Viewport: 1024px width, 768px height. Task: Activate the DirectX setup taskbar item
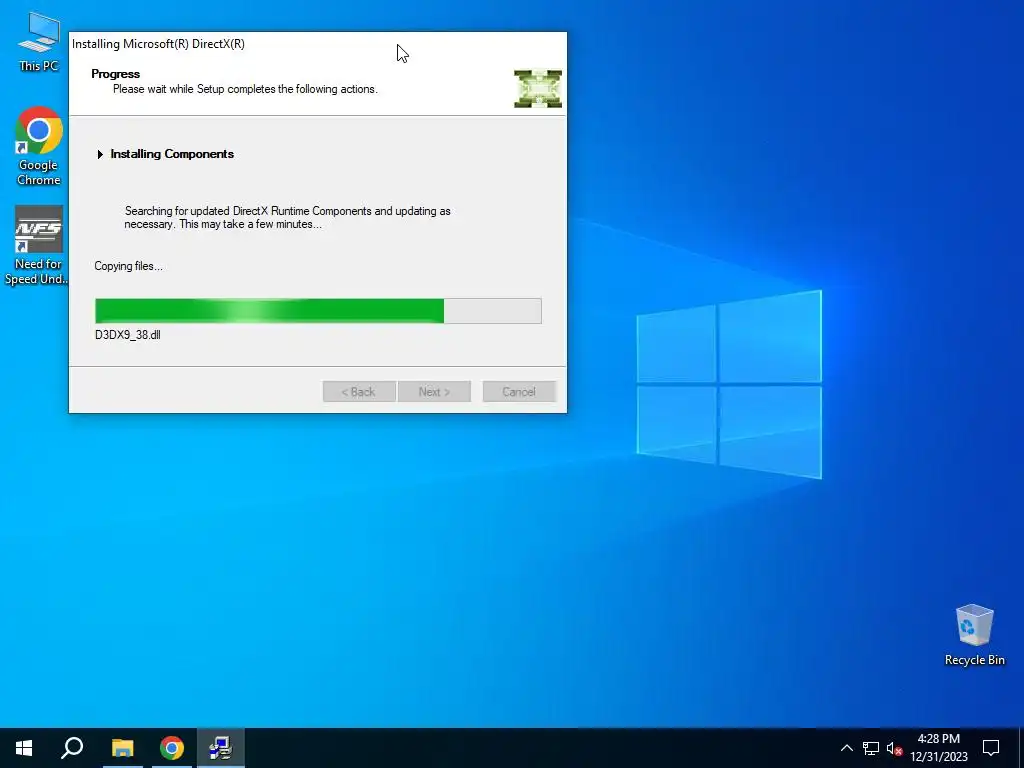tap(221, 748)
